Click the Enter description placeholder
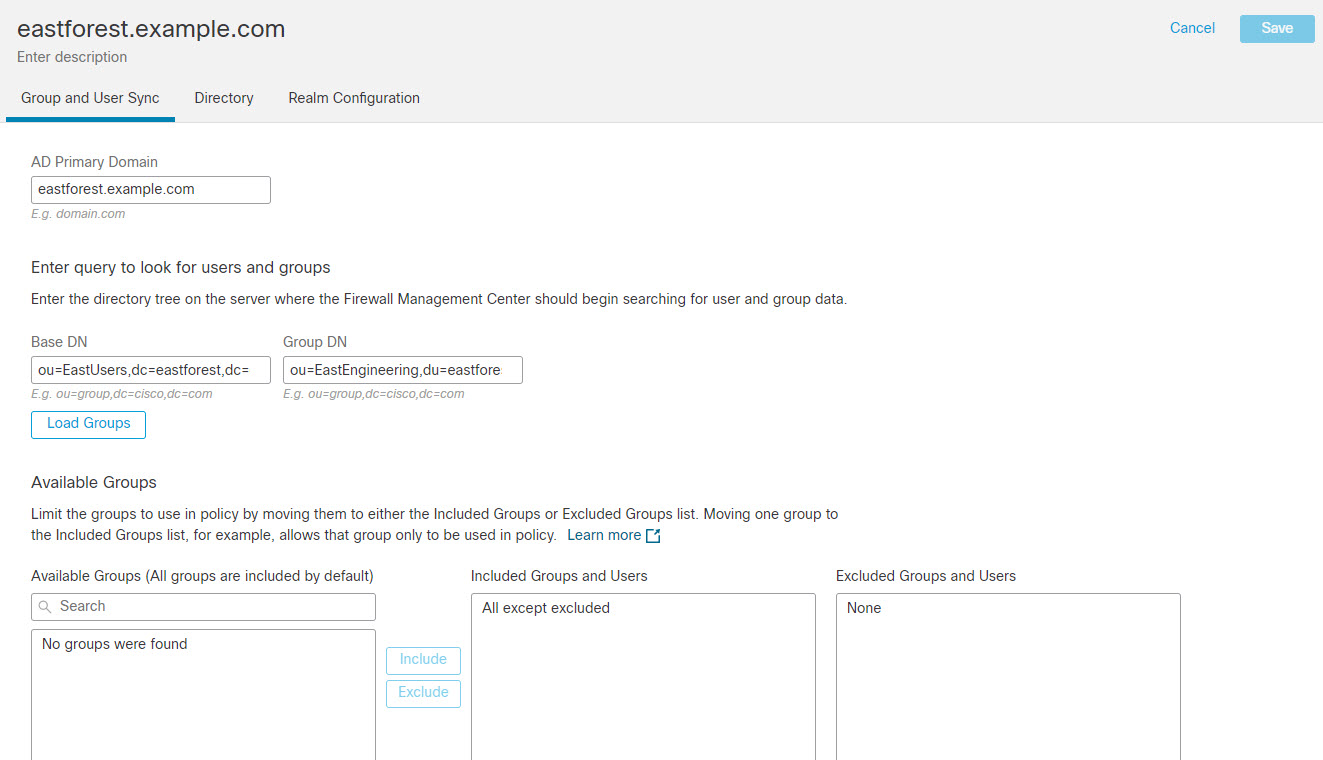Viewport: 1323px width, 760px height. pyautogui.click(x=71, y=57)
